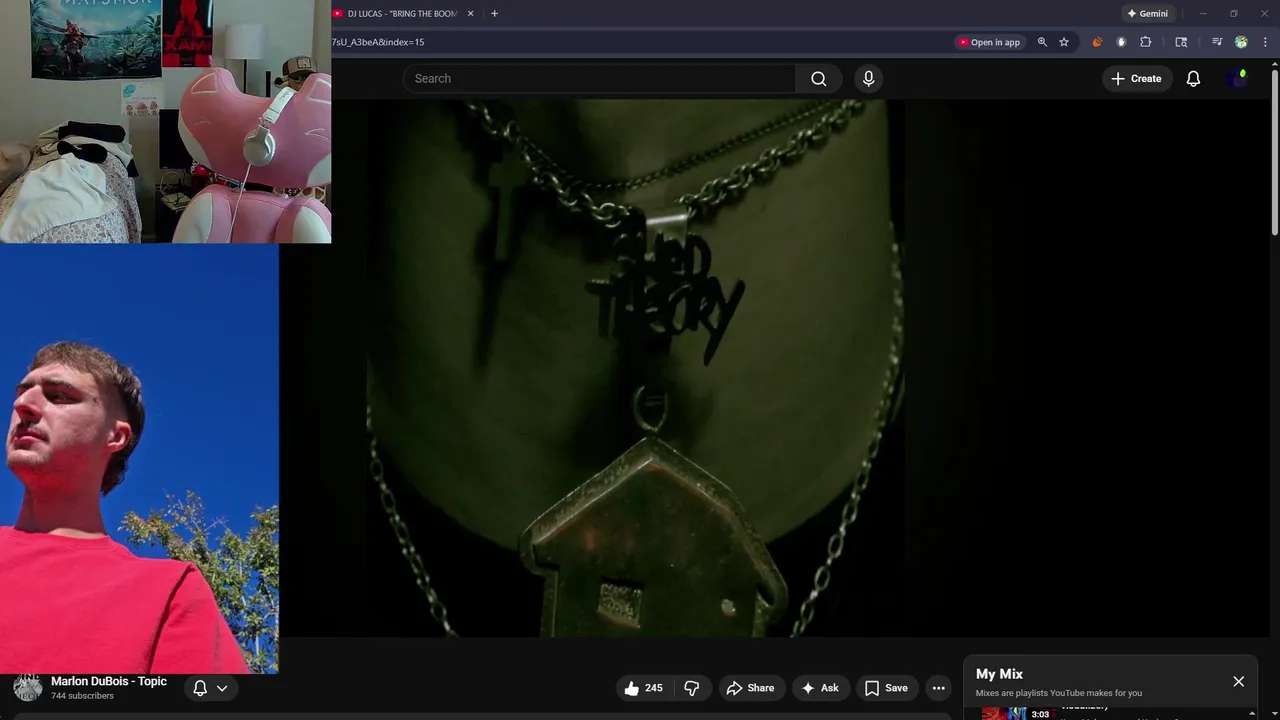Open the grey hand extension icon
The height and width of the screenshot is (720, 1280).
[x=1121, y=42]
